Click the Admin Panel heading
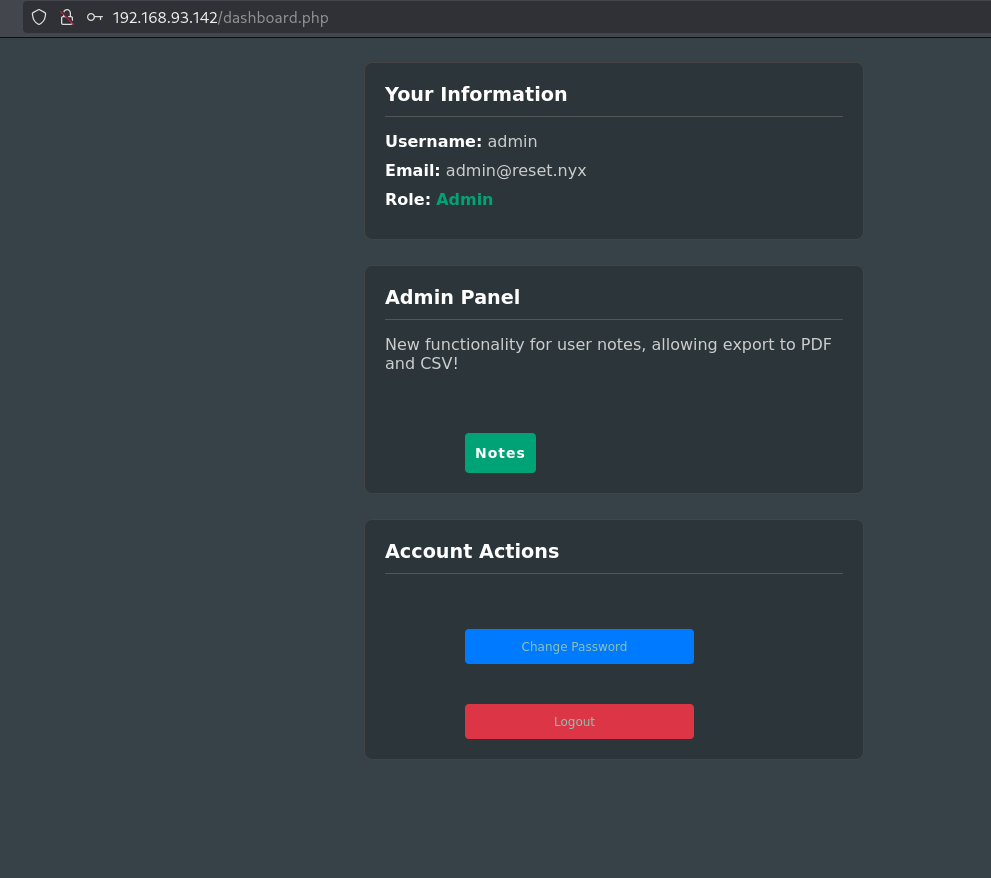The width and height of the screenshot is (991, 878). coord(452,297)
